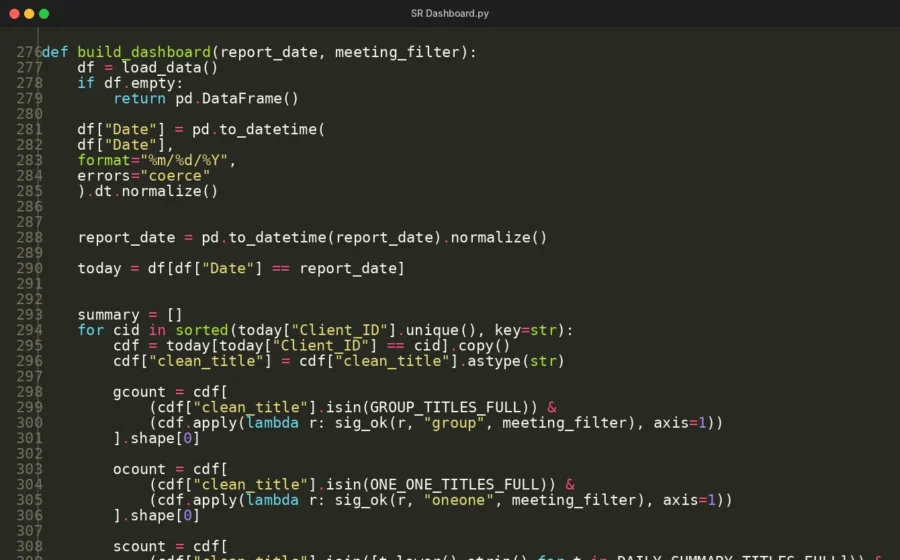Click the red close window button

click(14, 14)
